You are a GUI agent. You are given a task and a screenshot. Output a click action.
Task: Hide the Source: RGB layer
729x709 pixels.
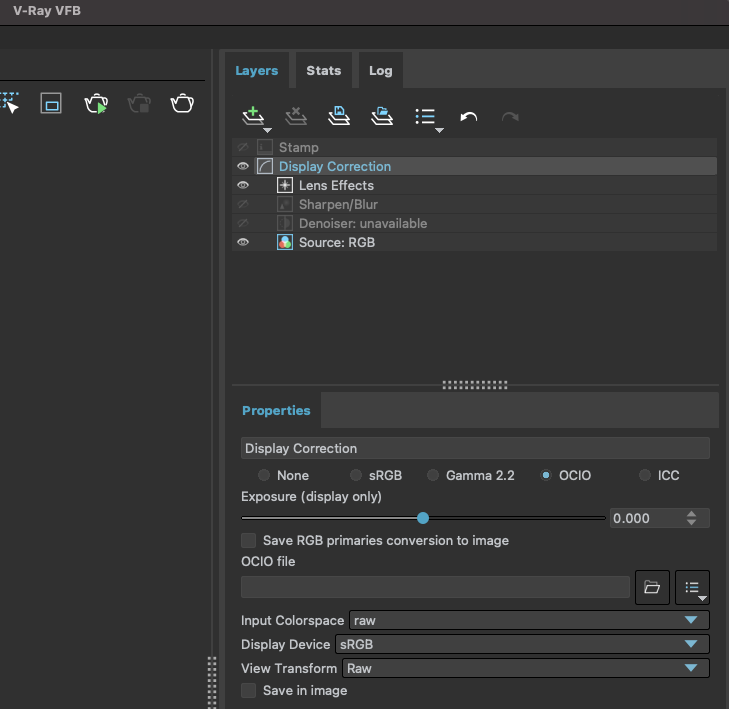click(243, 243)
